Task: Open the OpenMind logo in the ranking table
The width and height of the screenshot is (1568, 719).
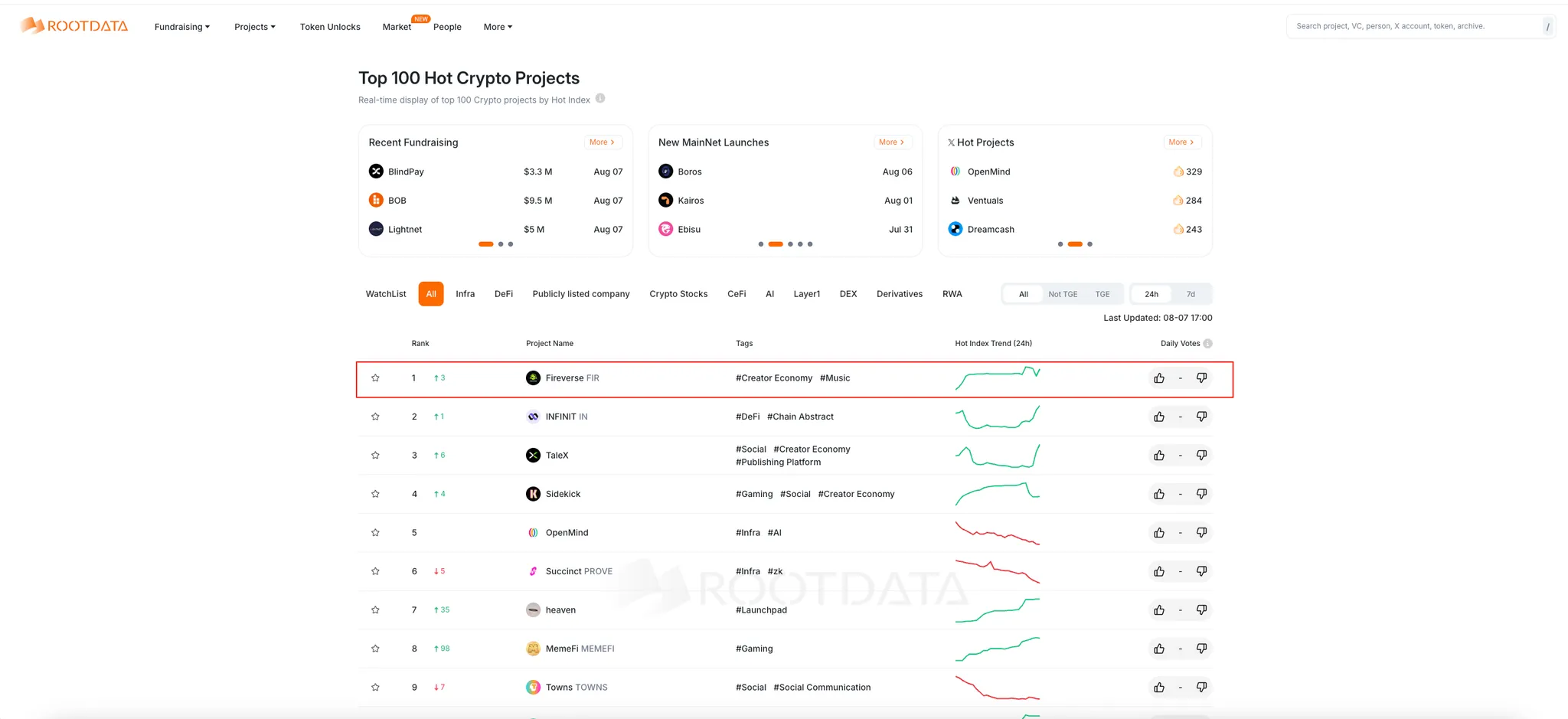Action: click(x=533, y=533)
